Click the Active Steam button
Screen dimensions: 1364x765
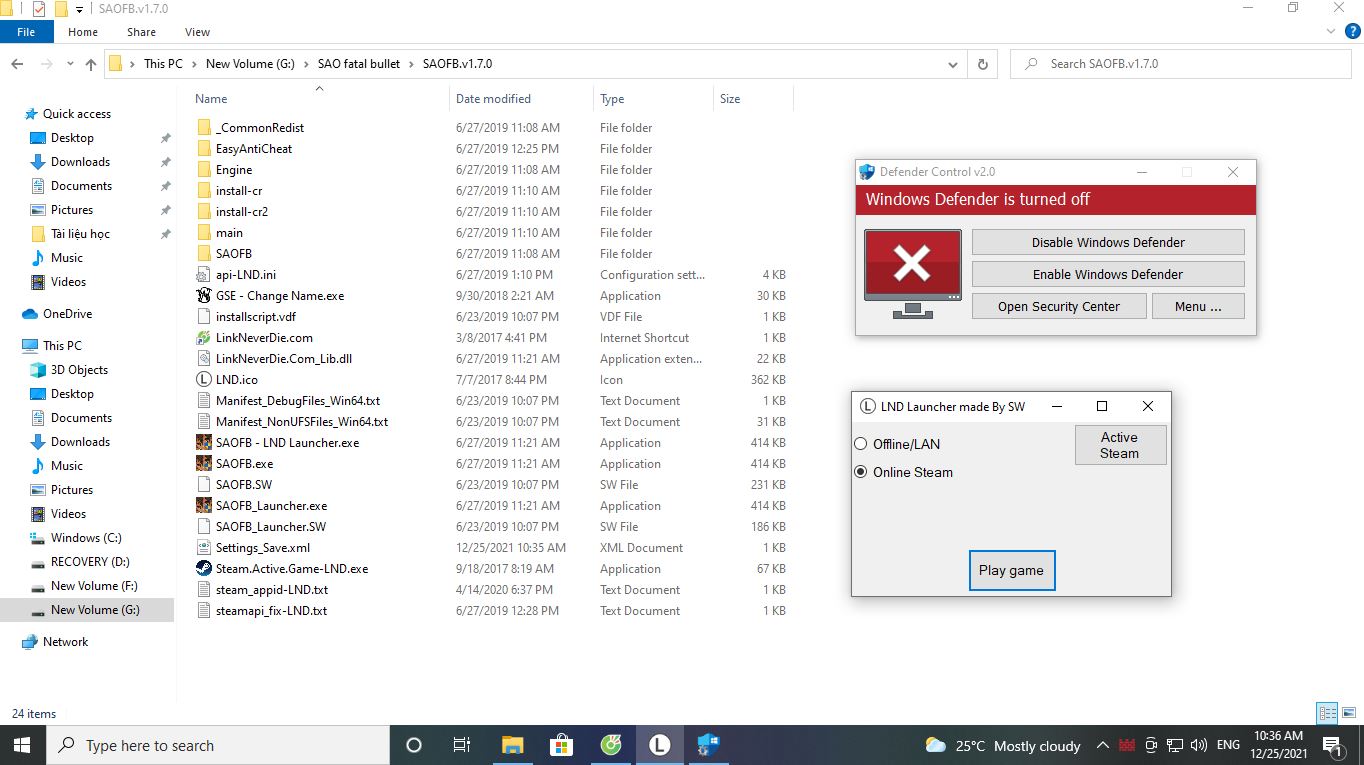(1119, 445)
